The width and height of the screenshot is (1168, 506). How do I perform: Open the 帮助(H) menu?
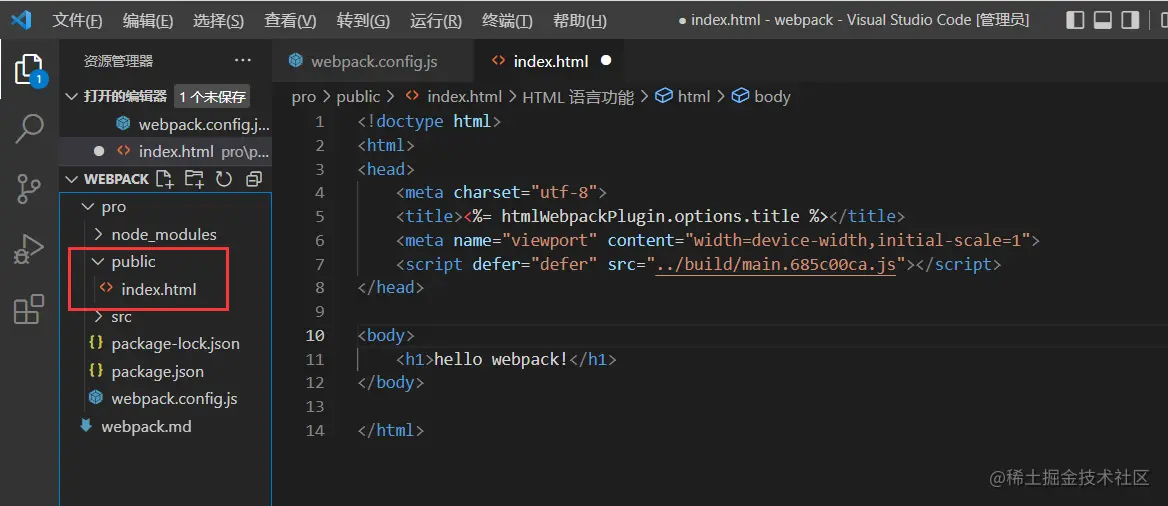[580, 21]
